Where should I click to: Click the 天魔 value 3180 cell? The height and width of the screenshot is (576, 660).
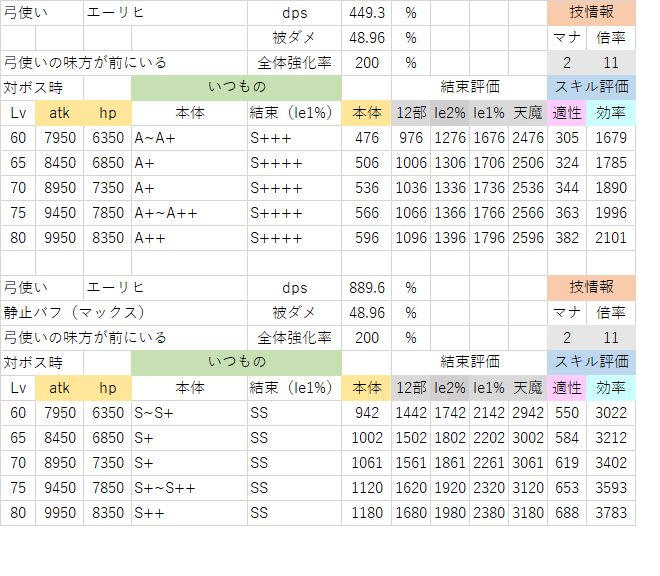pyautogui.click(x=528, y=513)
